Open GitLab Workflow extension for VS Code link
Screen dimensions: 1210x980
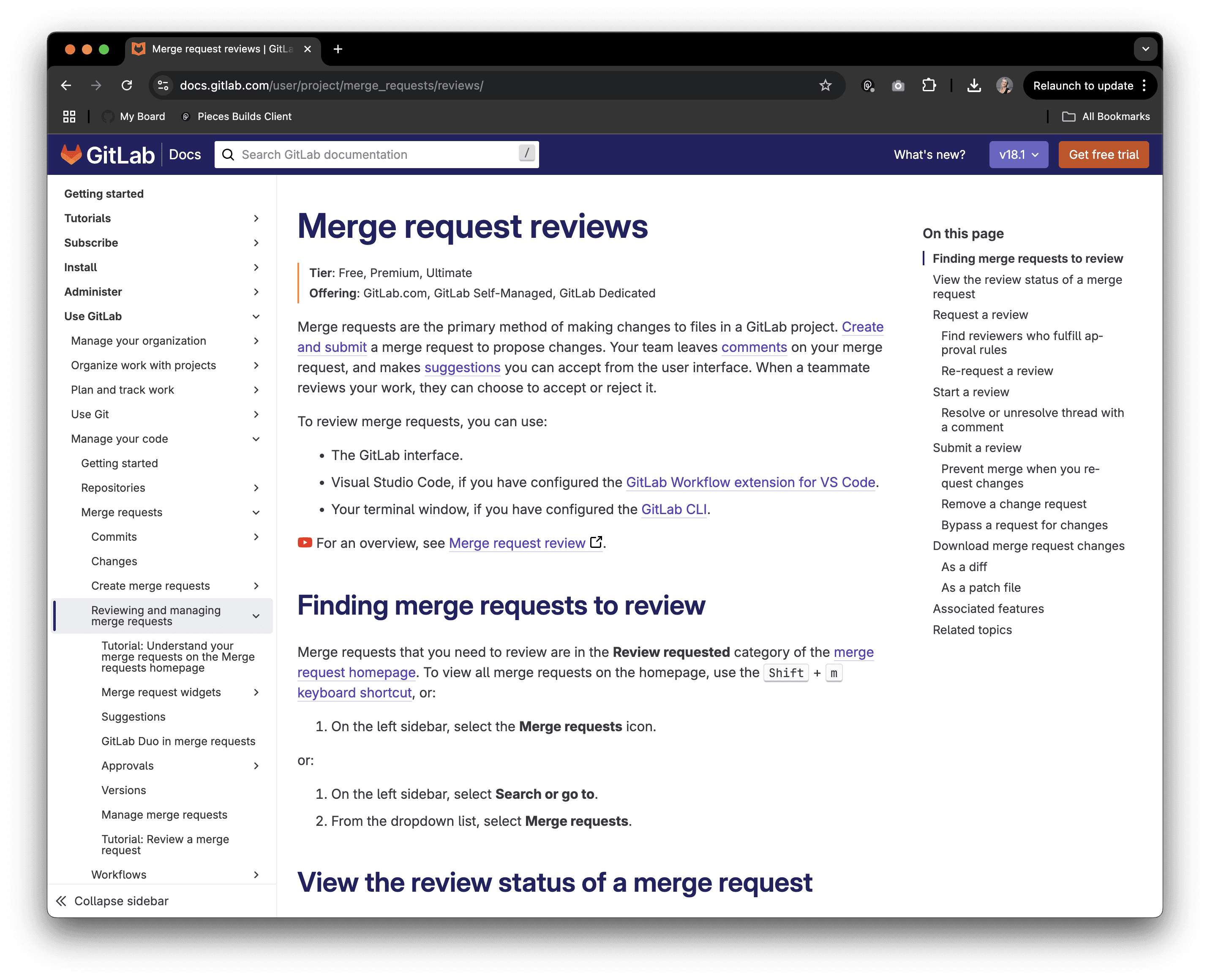(750, 482)
